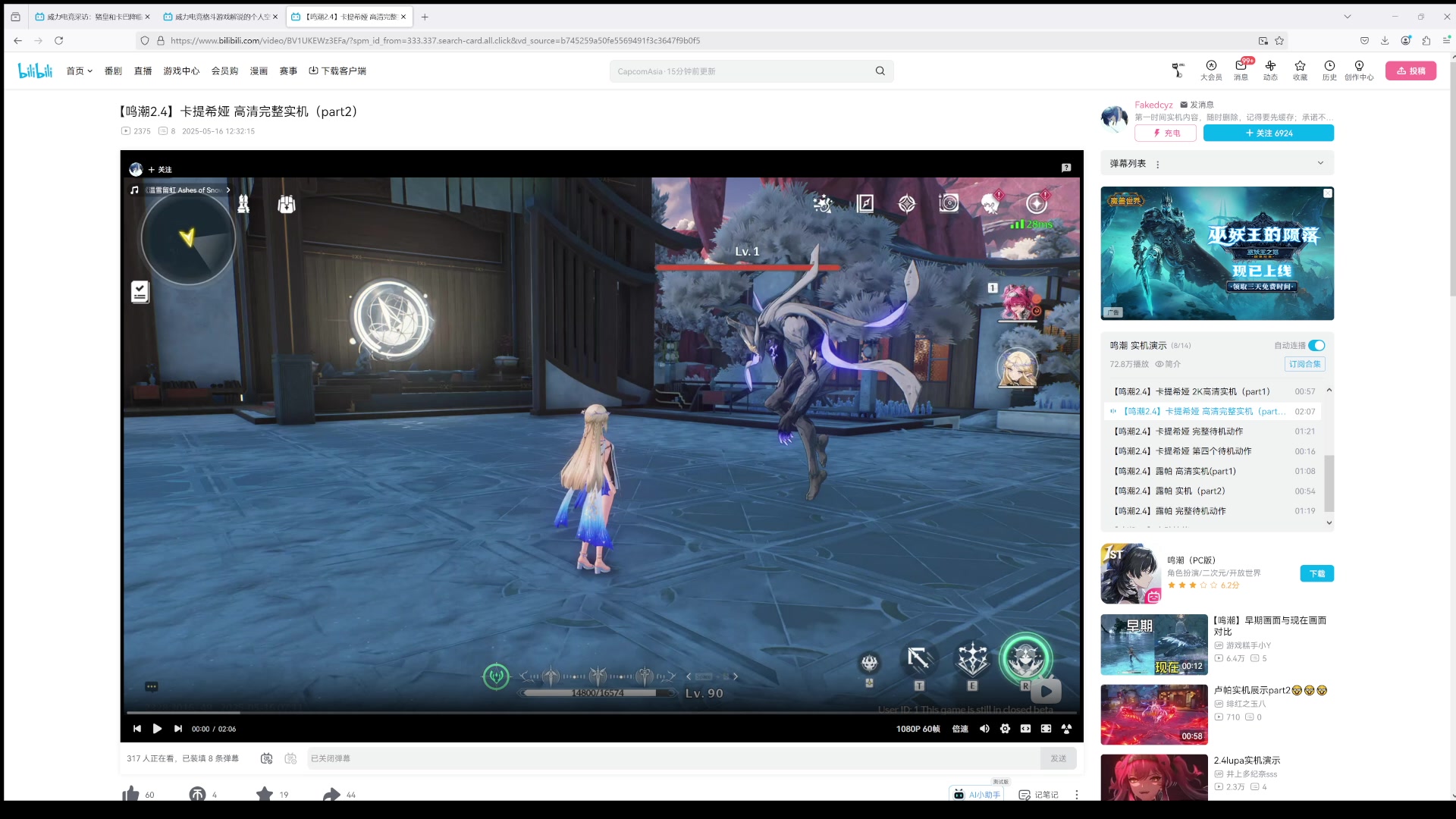The height and width of the screenshot is (819, 1456).
Task: Open 消息 messages icon
Action: (1241, 71)
